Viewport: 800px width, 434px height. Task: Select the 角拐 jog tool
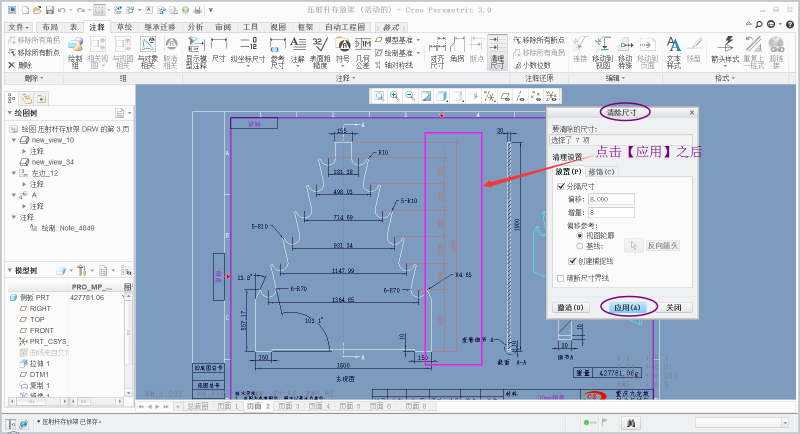coord(457,51)
